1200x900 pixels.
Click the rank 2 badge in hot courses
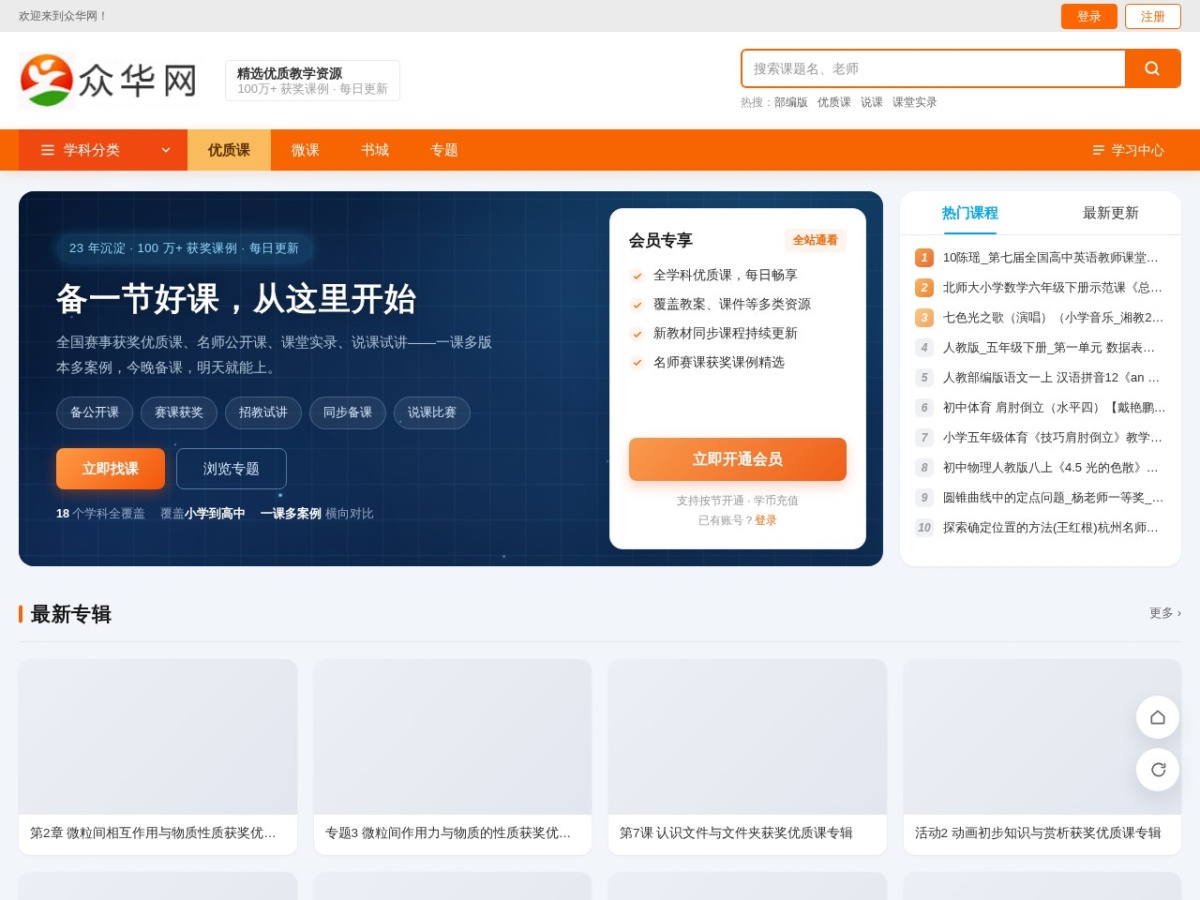924,288
